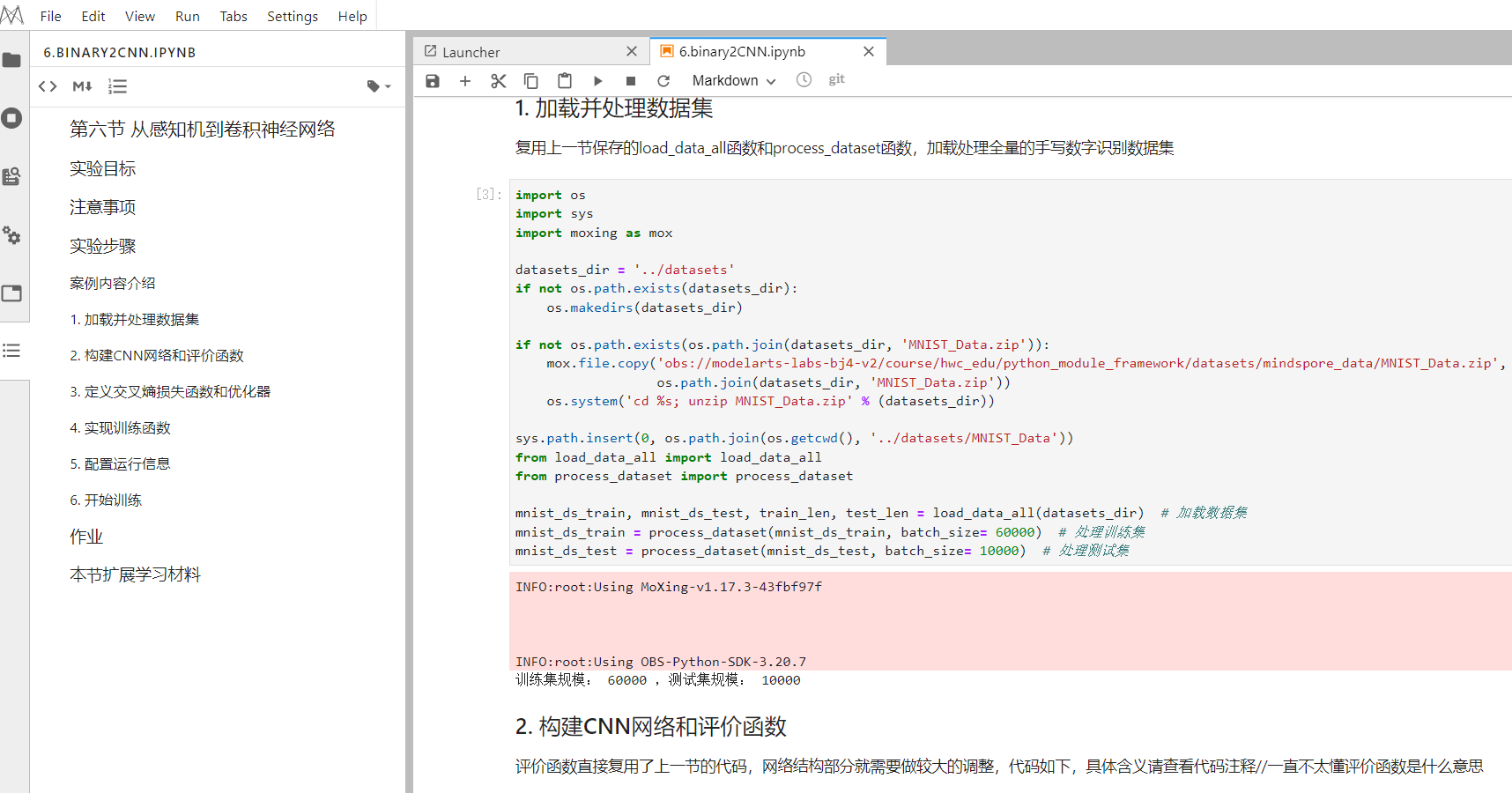The width and height of the screenshot is (1512, 793).
Task: Click inside code cell [3] editor
Action: click(1010, 373)
